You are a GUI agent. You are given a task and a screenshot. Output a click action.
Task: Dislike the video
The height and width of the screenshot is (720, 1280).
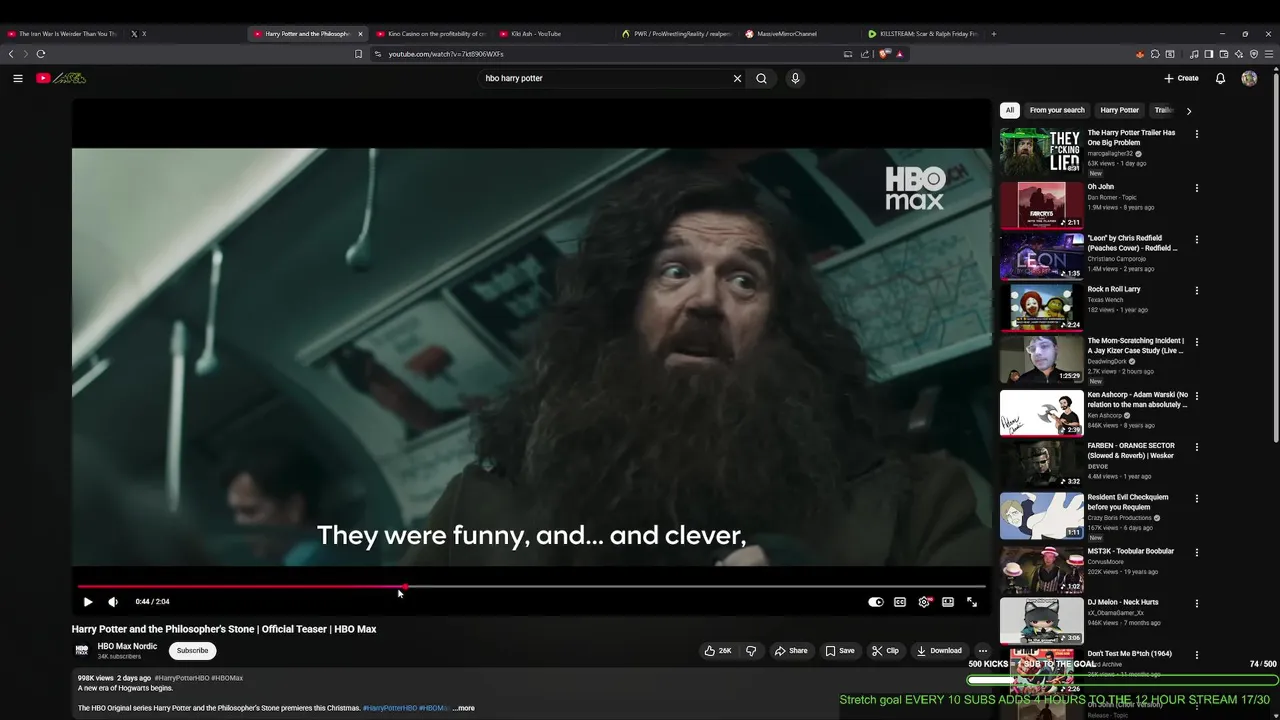click(751, 651)
